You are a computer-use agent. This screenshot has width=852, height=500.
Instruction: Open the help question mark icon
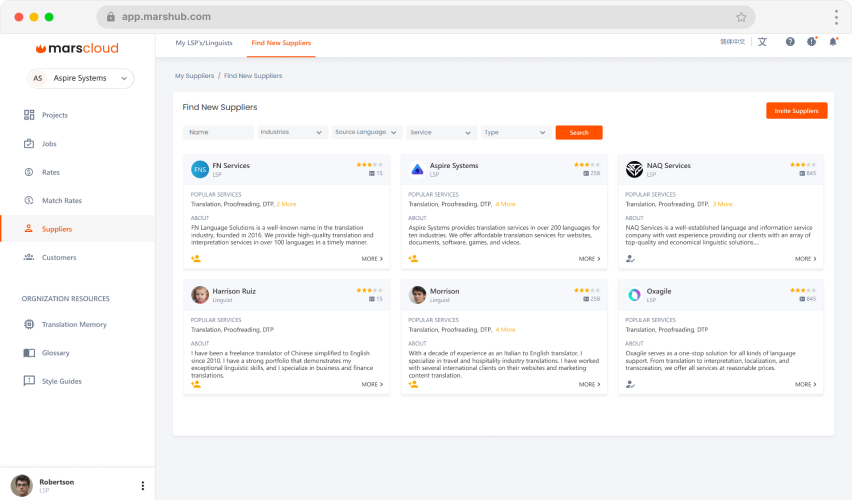(790, 42)
